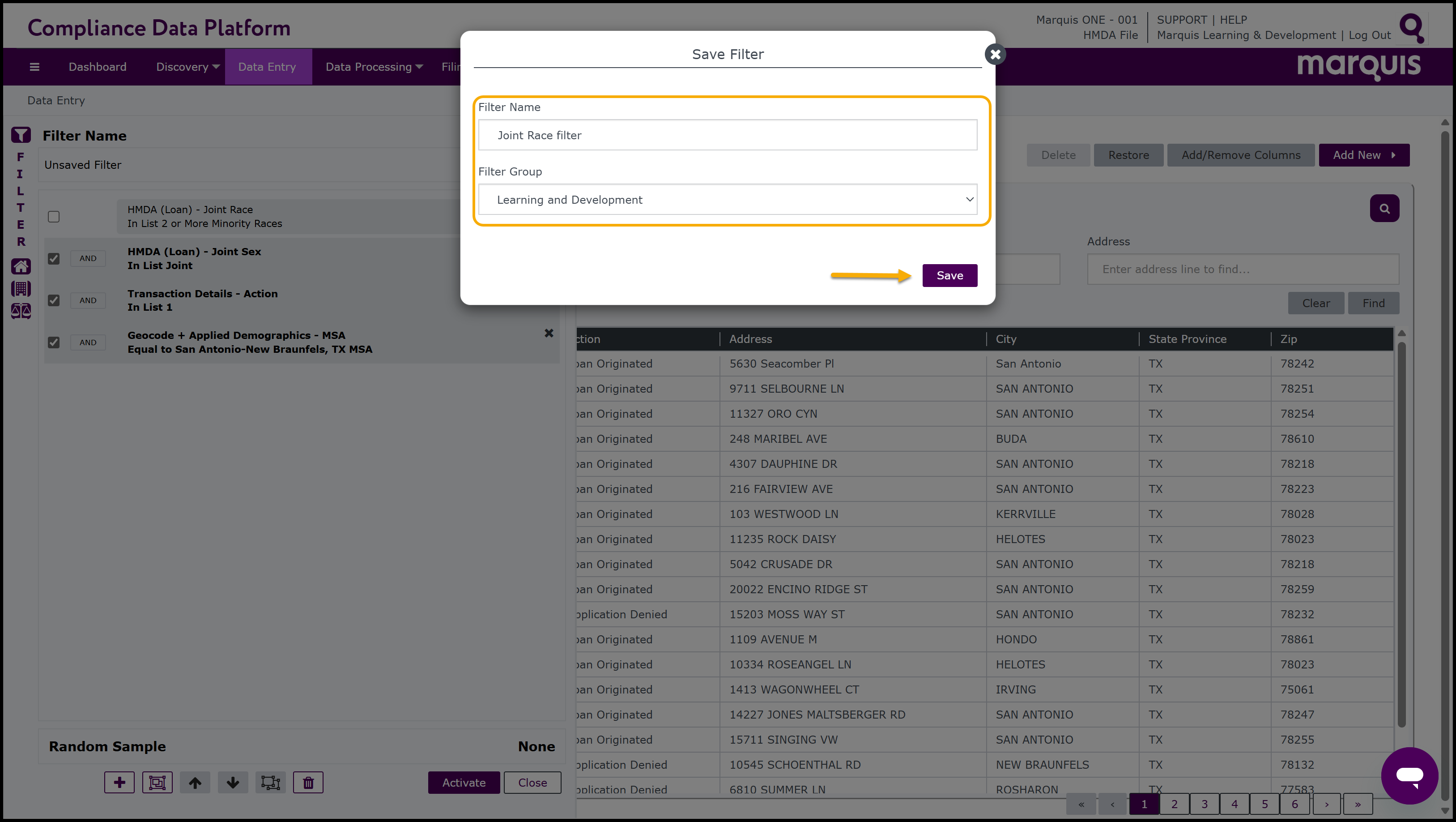Move filter row up with arrow icon
The width and height of the screenshot is (1456, 822).
coord(195,783)
